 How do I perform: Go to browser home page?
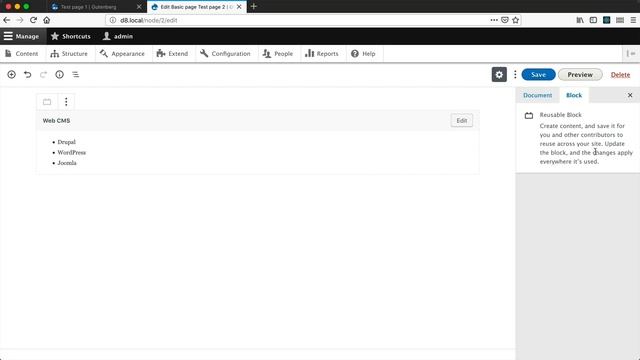(x=47, y=20)
